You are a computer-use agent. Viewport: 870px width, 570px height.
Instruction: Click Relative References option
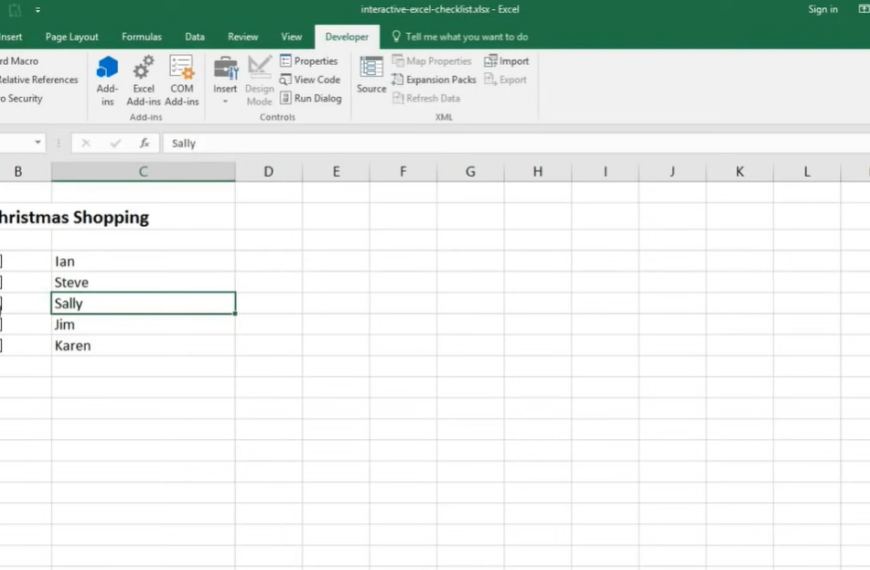click(x=39, y=79)
